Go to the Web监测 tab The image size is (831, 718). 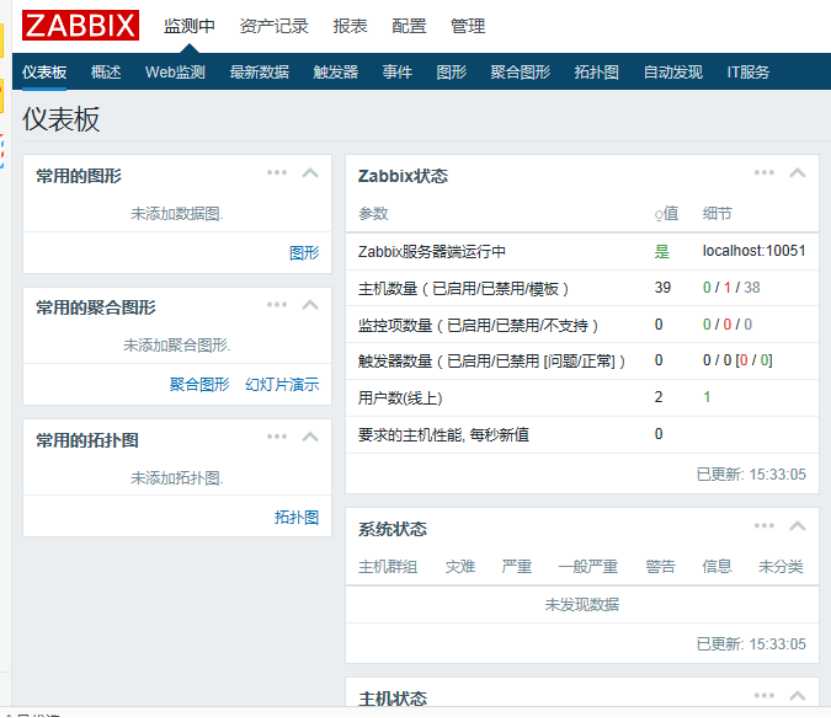click(x=175, y=72)
